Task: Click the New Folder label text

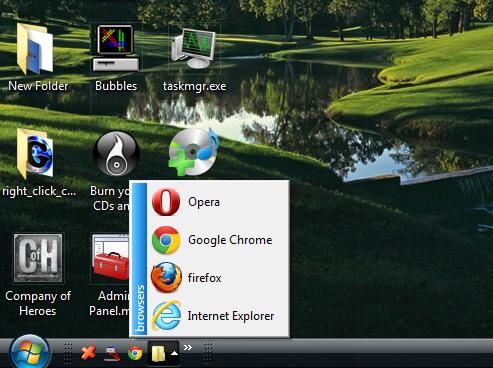Action: point(38,86)
